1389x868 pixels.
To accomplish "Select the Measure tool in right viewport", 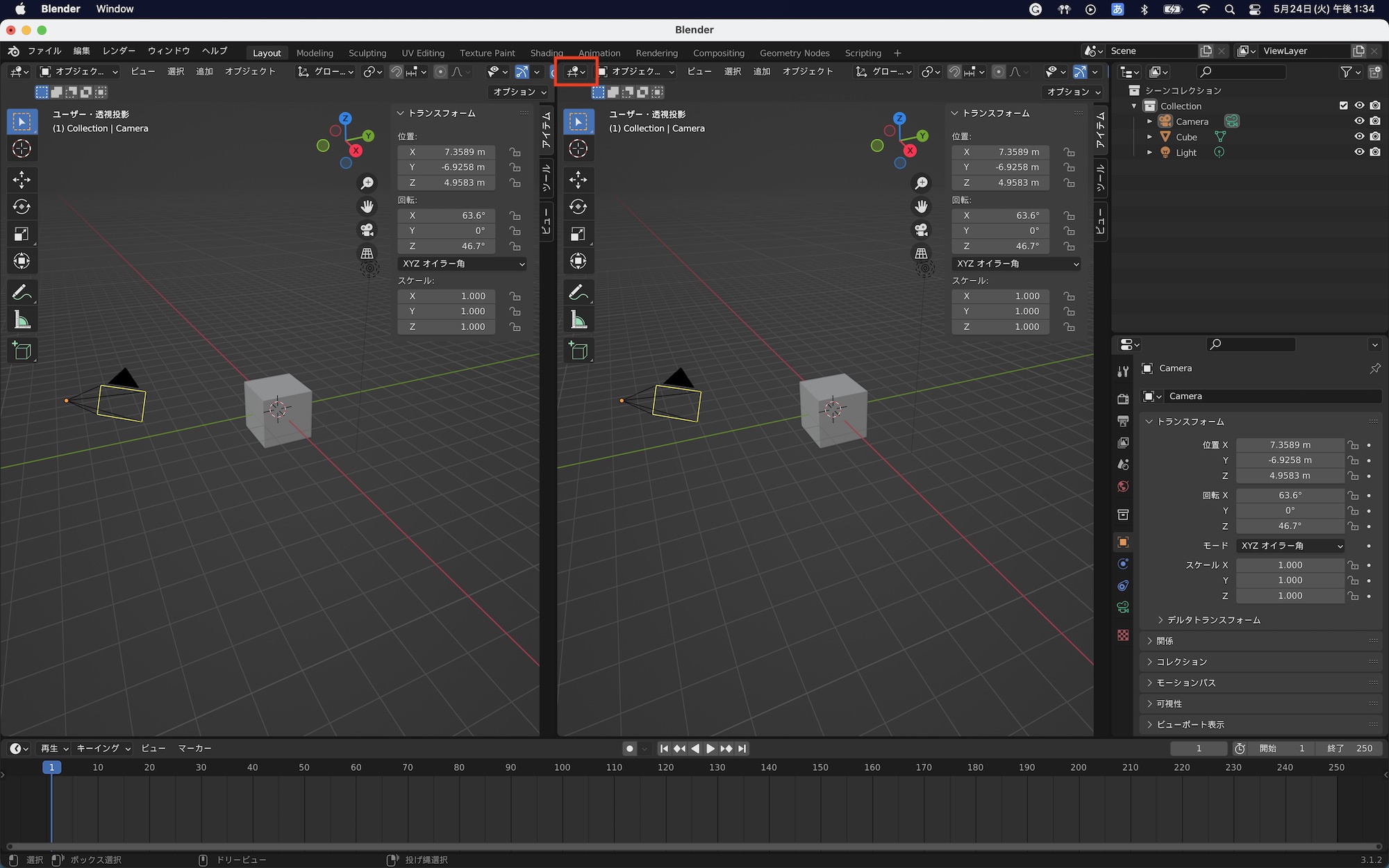I will coord(579,320).
